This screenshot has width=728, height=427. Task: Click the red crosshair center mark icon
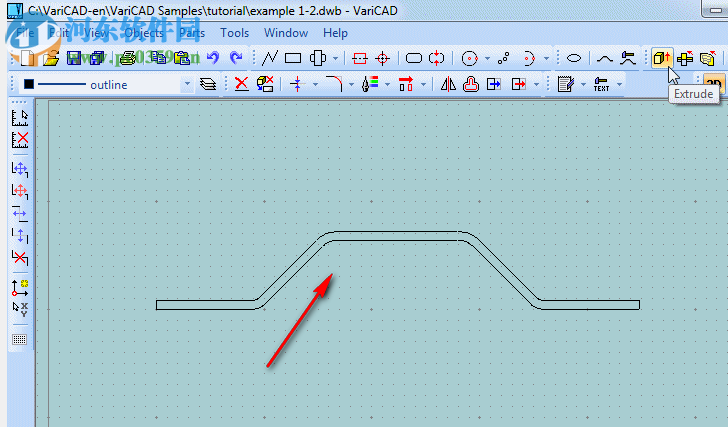[383, 58]
